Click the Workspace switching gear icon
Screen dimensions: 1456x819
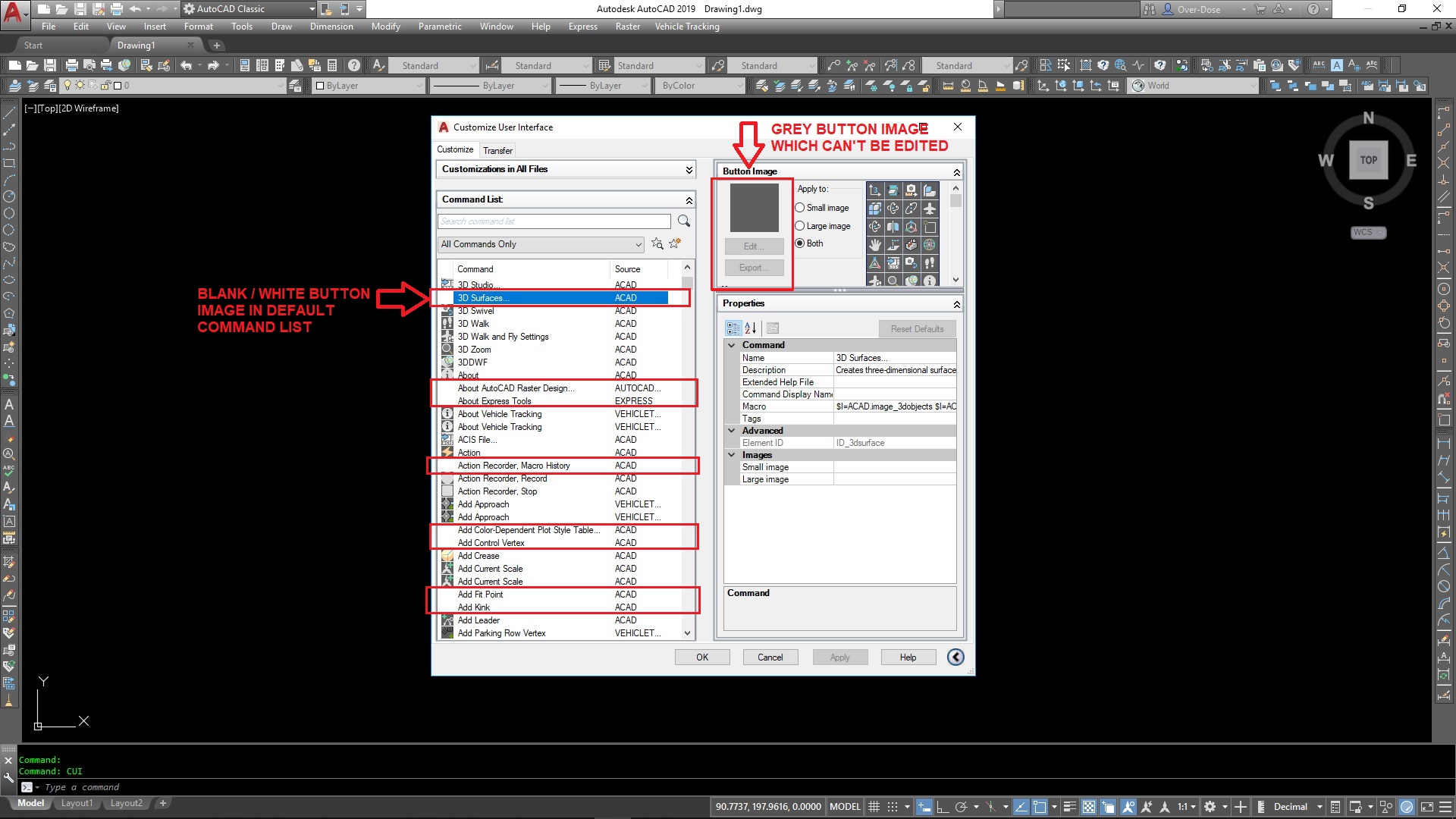coord(1210,807)
